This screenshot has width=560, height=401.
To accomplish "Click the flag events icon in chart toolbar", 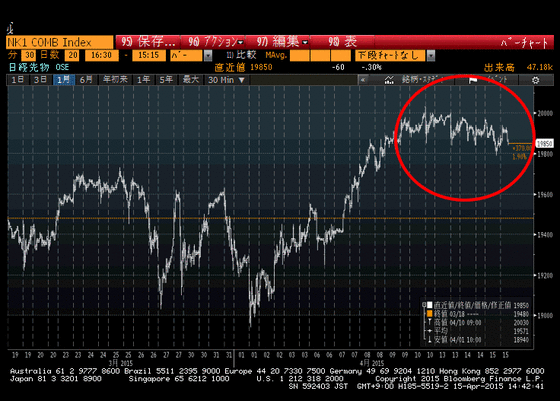I will pyautogui.click(x=473, y=80).
